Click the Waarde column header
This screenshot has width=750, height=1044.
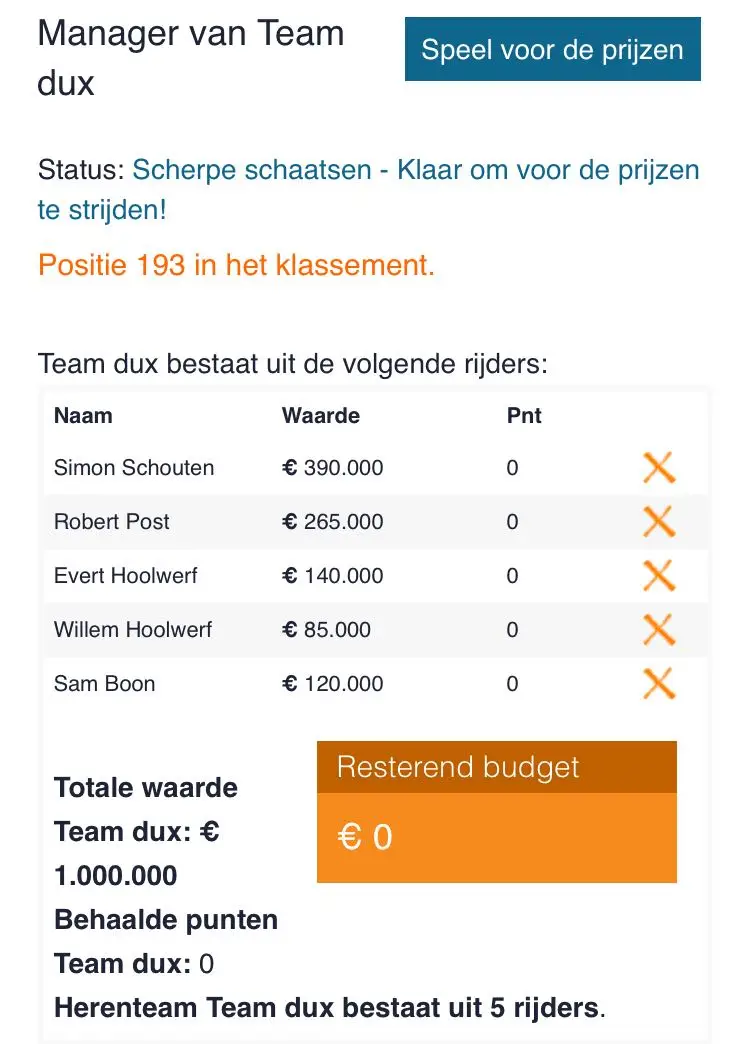coord(320,415)
